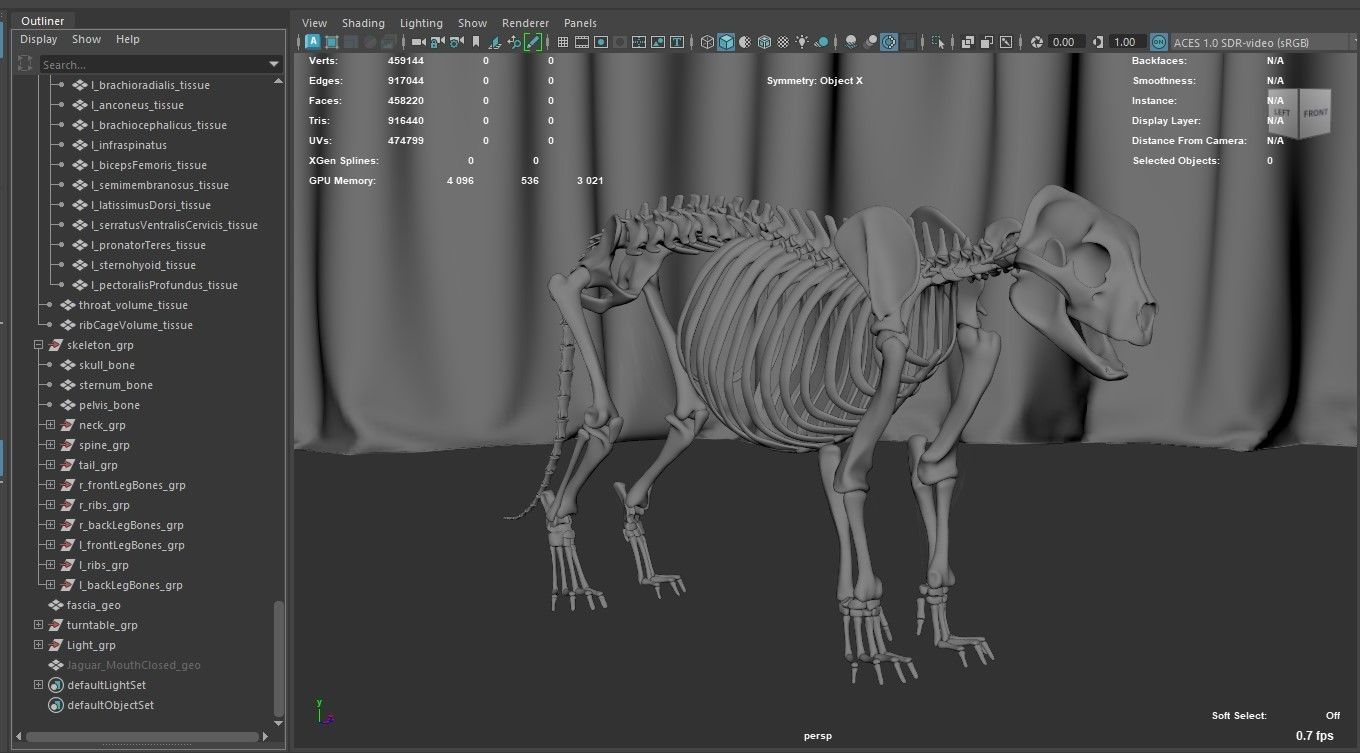
Task: Open Camera Attributes icon
Action: pos(457,42)
